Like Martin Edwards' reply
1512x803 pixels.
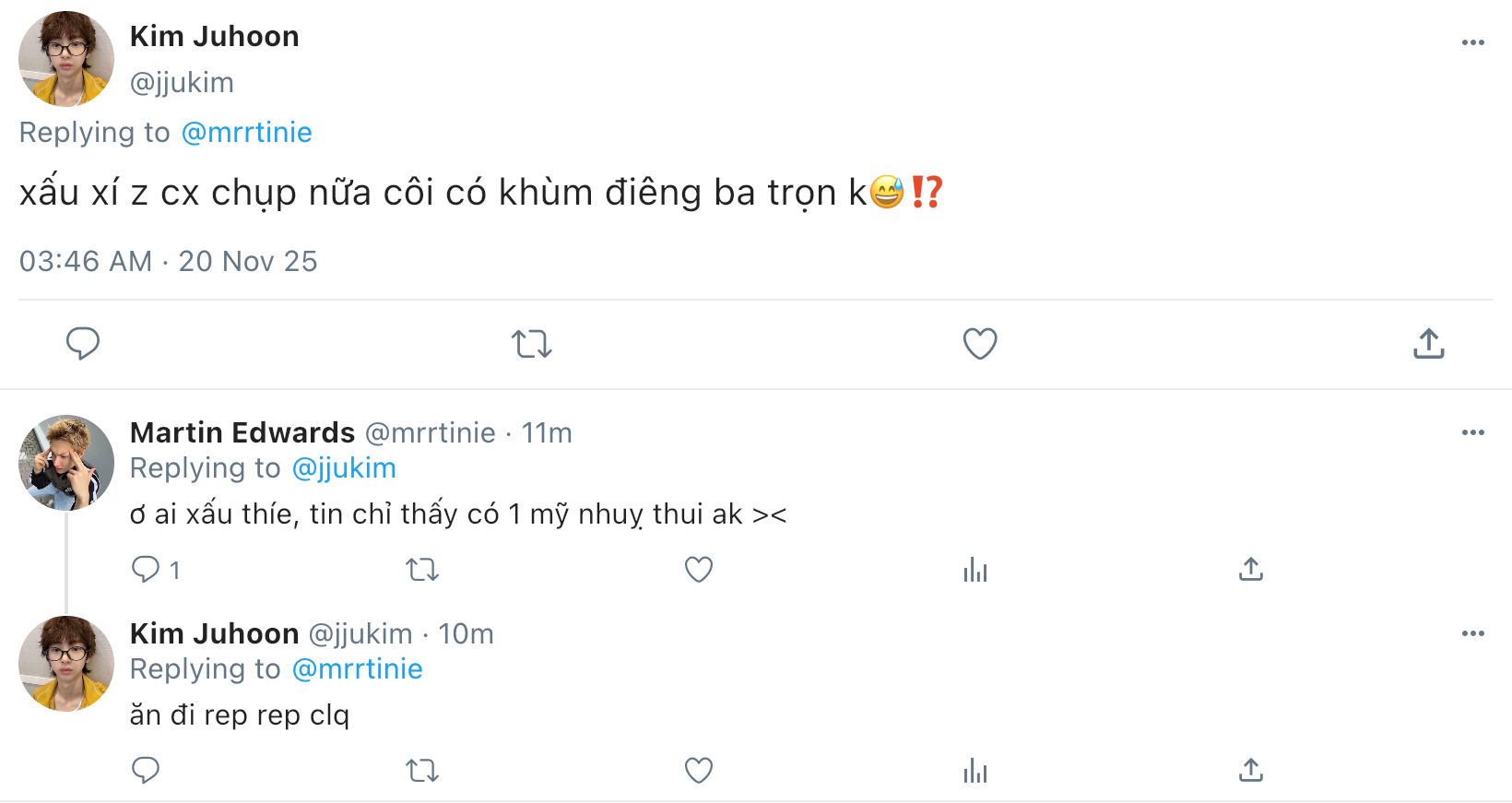pos(699,570)
